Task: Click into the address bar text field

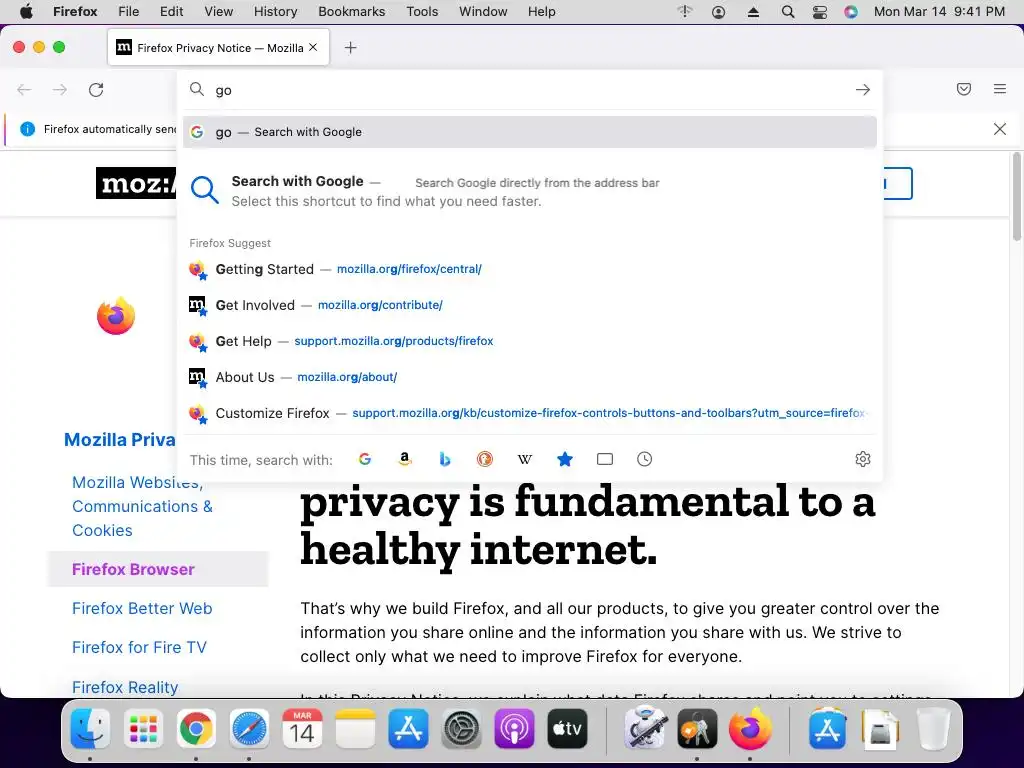Action: point(529,90)
